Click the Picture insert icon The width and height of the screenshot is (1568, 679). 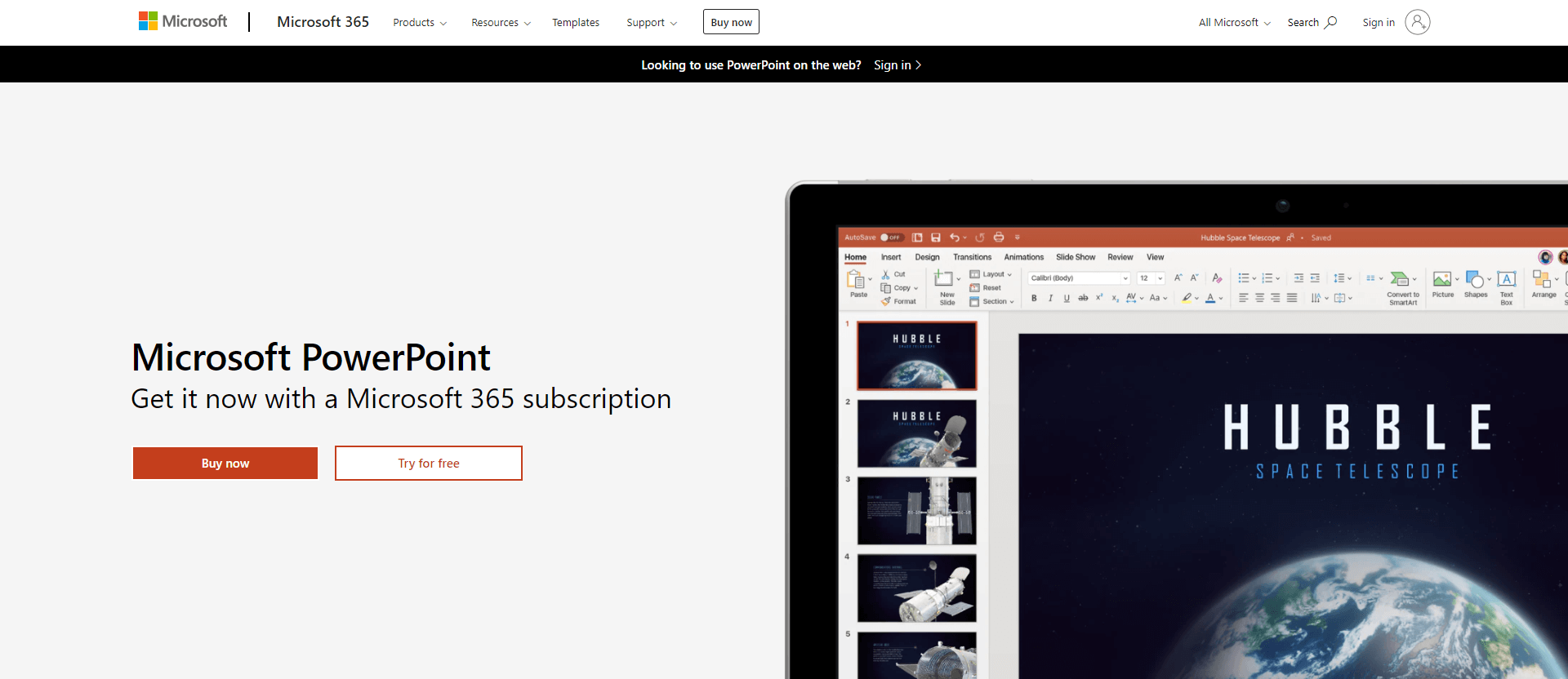[x=1442, y=279]
